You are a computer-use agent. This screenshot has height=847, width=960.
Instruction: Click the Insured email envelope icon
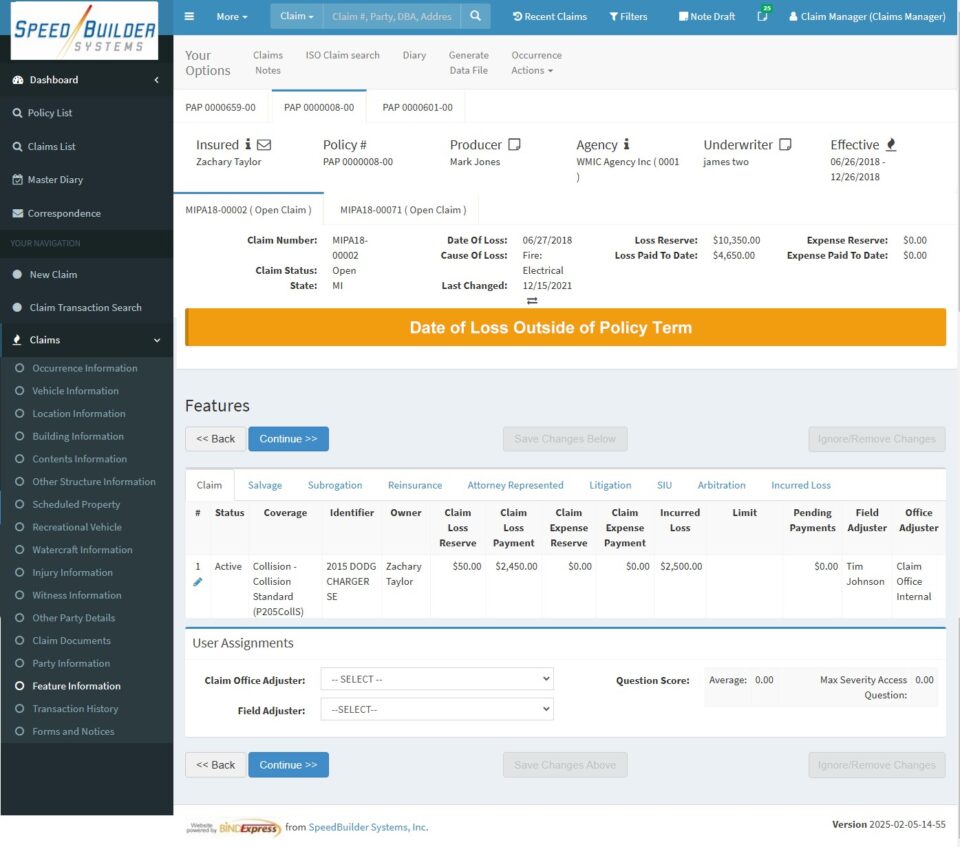point(264,145)
